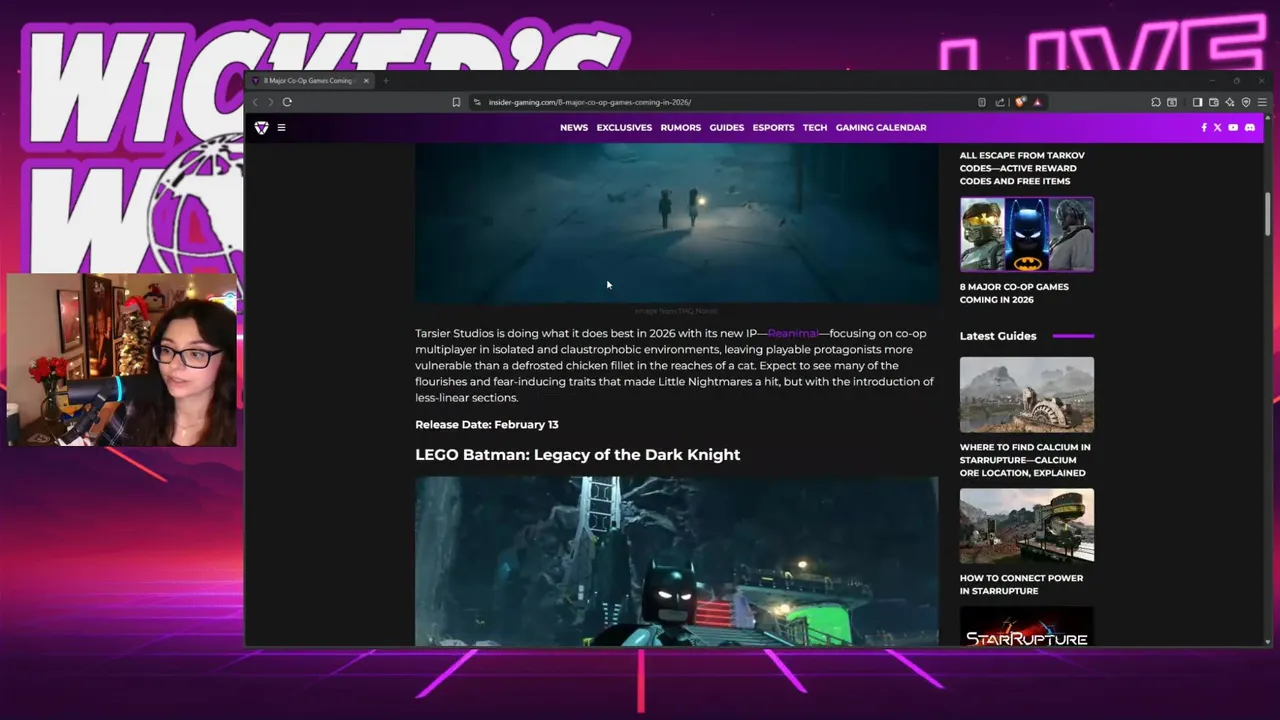
Task: Click the page vertical scrollbar thumb
Action: [x=1268, y=214]
